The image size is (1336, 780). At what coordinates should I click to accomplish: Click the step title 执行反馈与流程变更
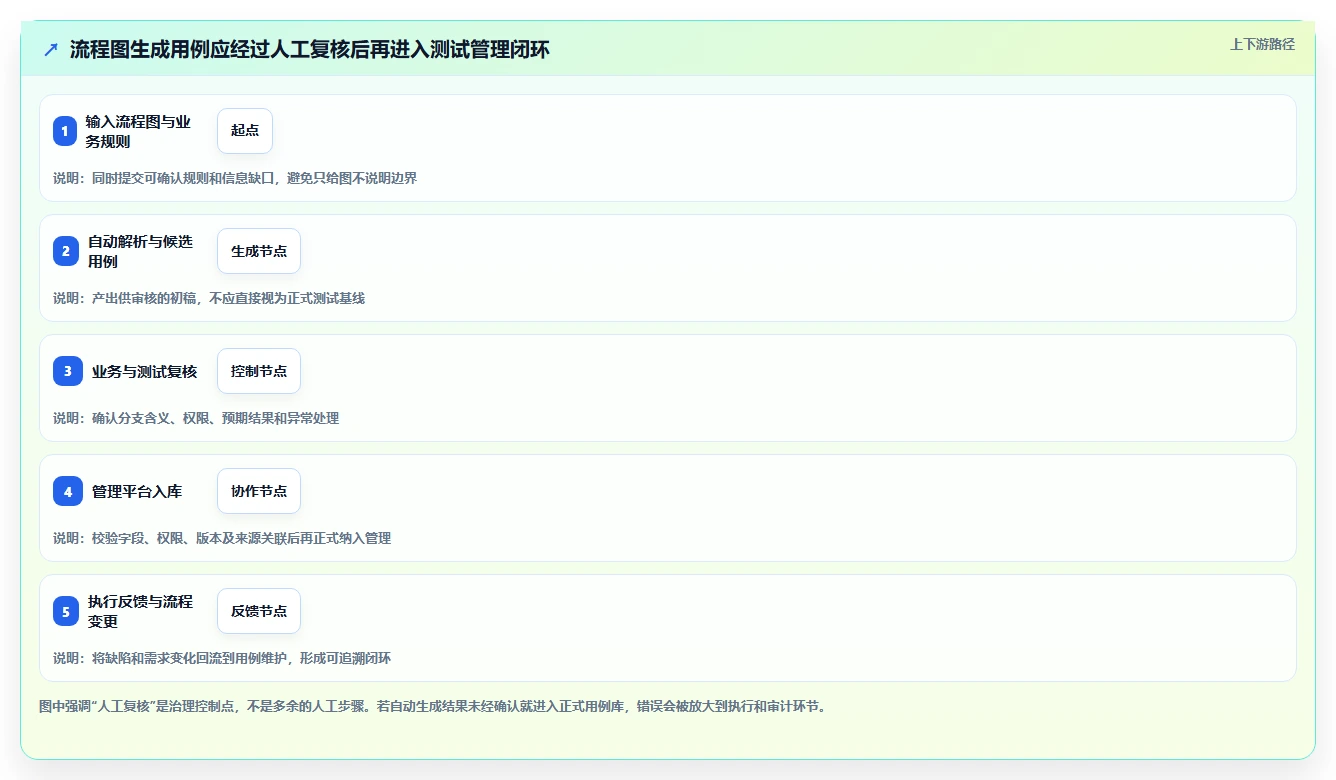pos(140,611)
